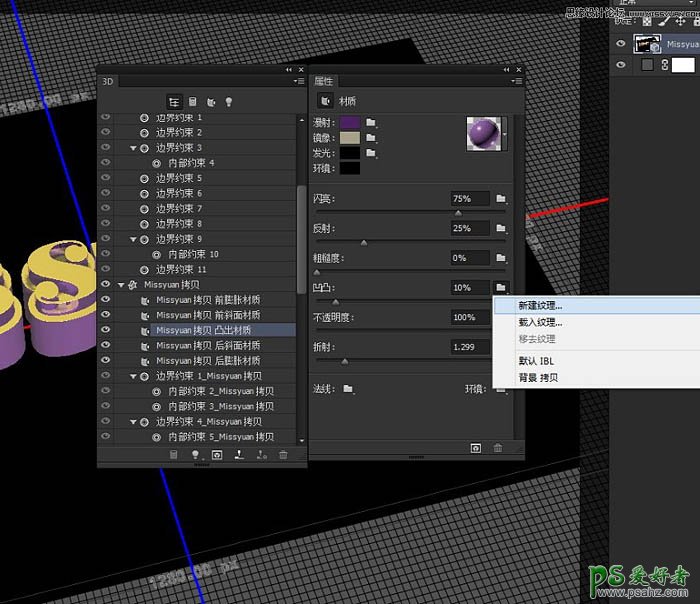Viewport: 700px width, 604px height.
Task: Filter 3D panel by whole scene
Action: (174, 102)
